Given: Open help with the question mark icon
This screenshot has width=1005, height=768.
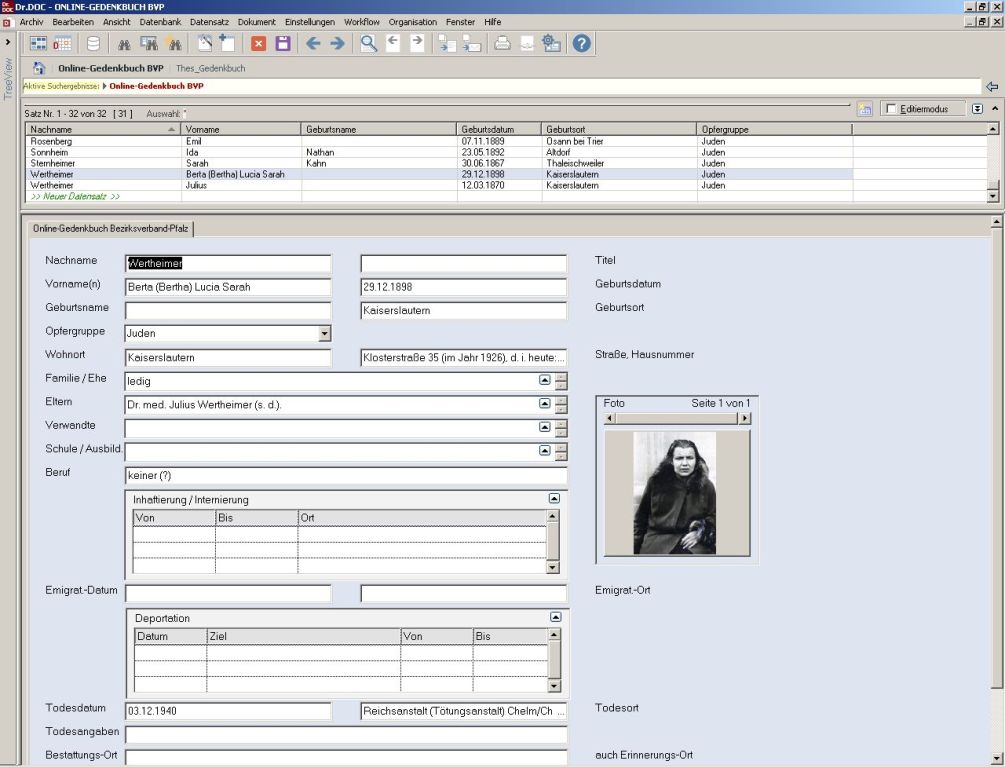Looking at the screenshot, I should (x=582, y=44).
